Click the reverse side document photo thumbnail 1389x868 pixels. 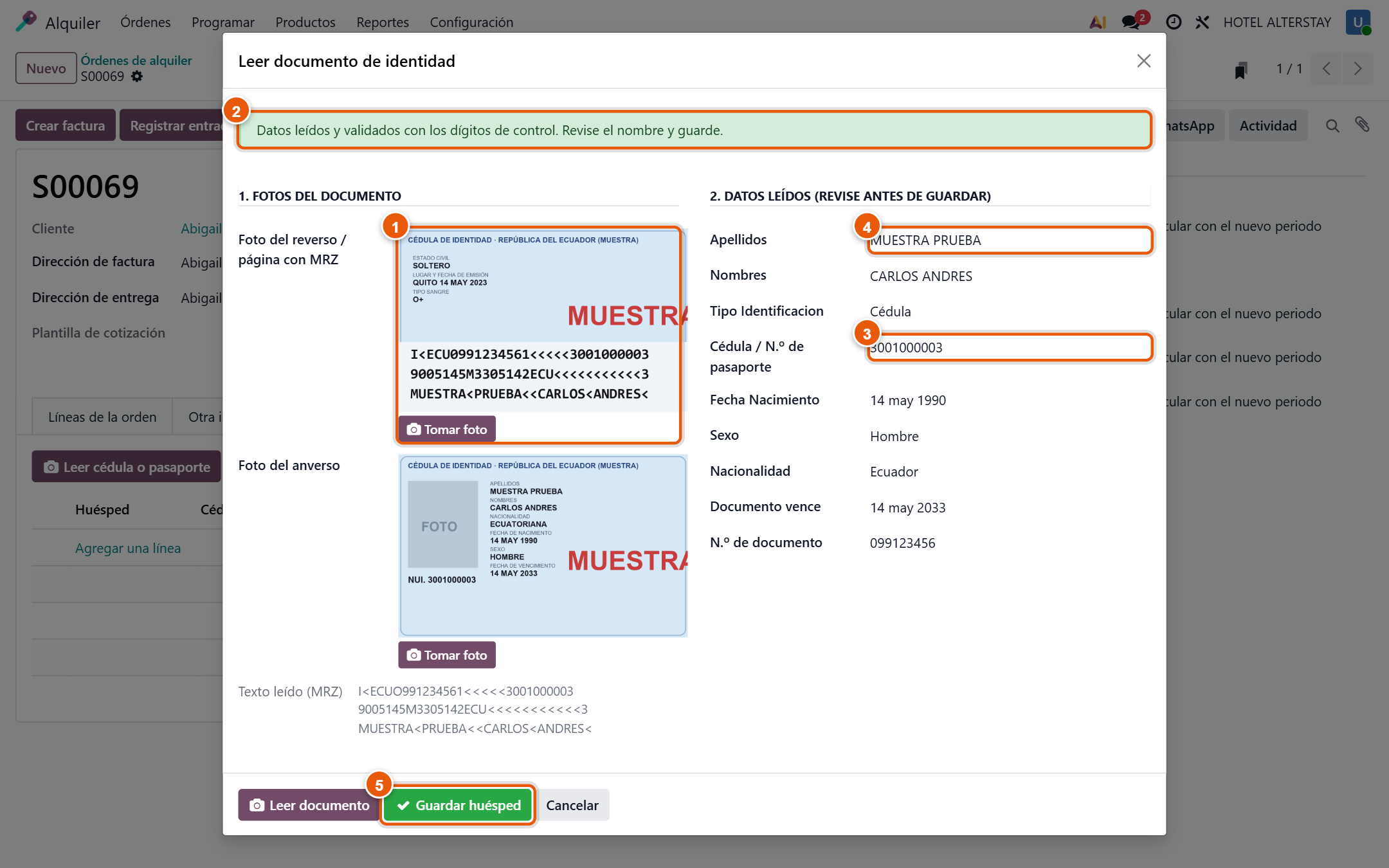tap(541, 320)
